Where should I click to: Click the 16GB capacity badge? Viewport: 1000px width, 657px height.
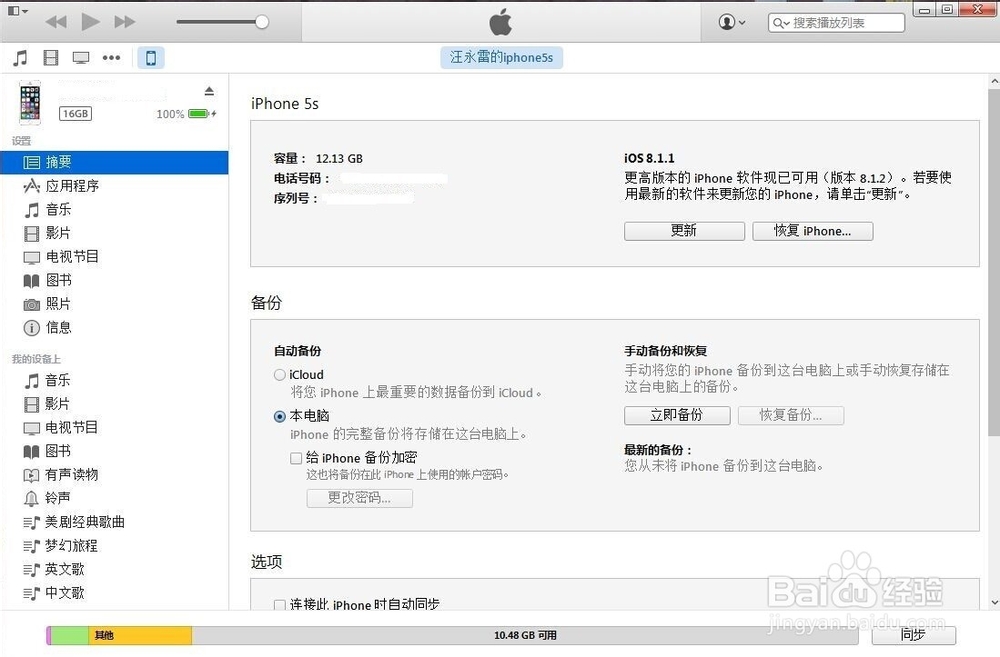coord(75,114)
